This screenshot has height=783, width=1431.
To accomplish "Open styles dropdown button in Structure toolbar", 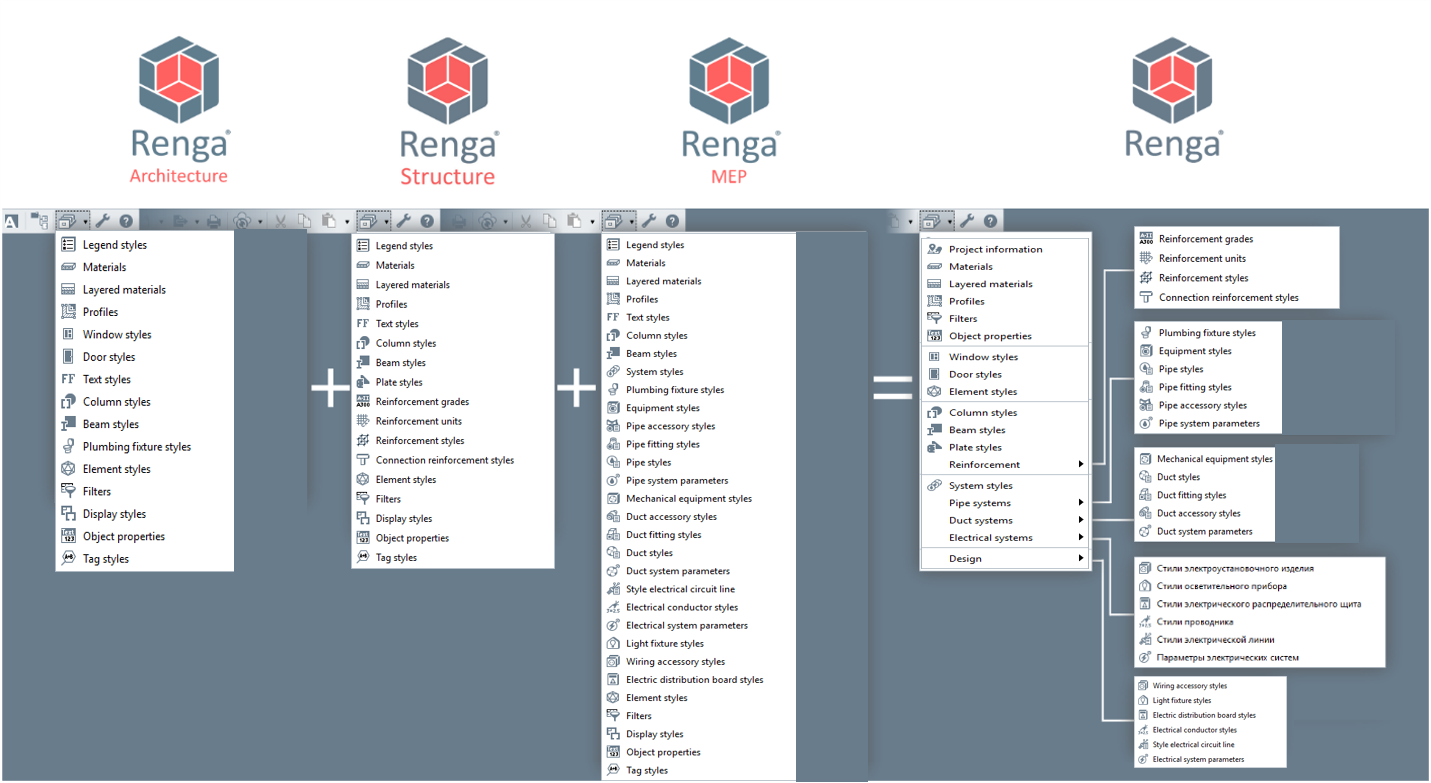I will [372, 221].
